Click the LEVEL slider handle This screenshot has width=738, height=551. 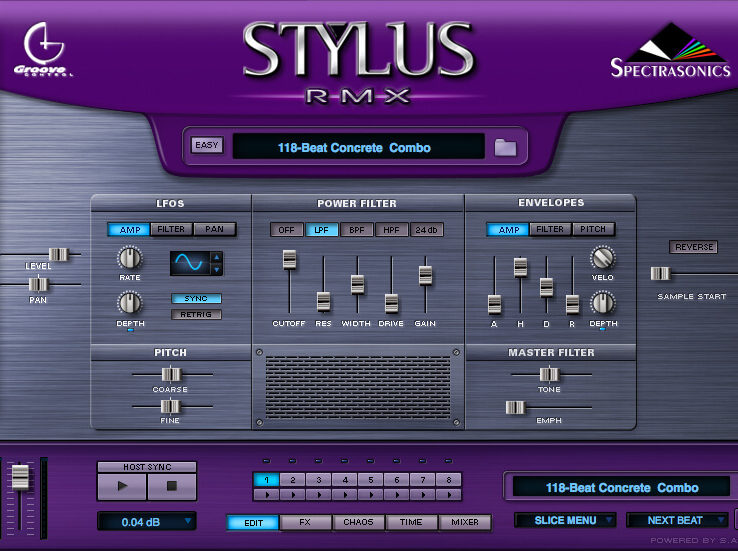59,255
